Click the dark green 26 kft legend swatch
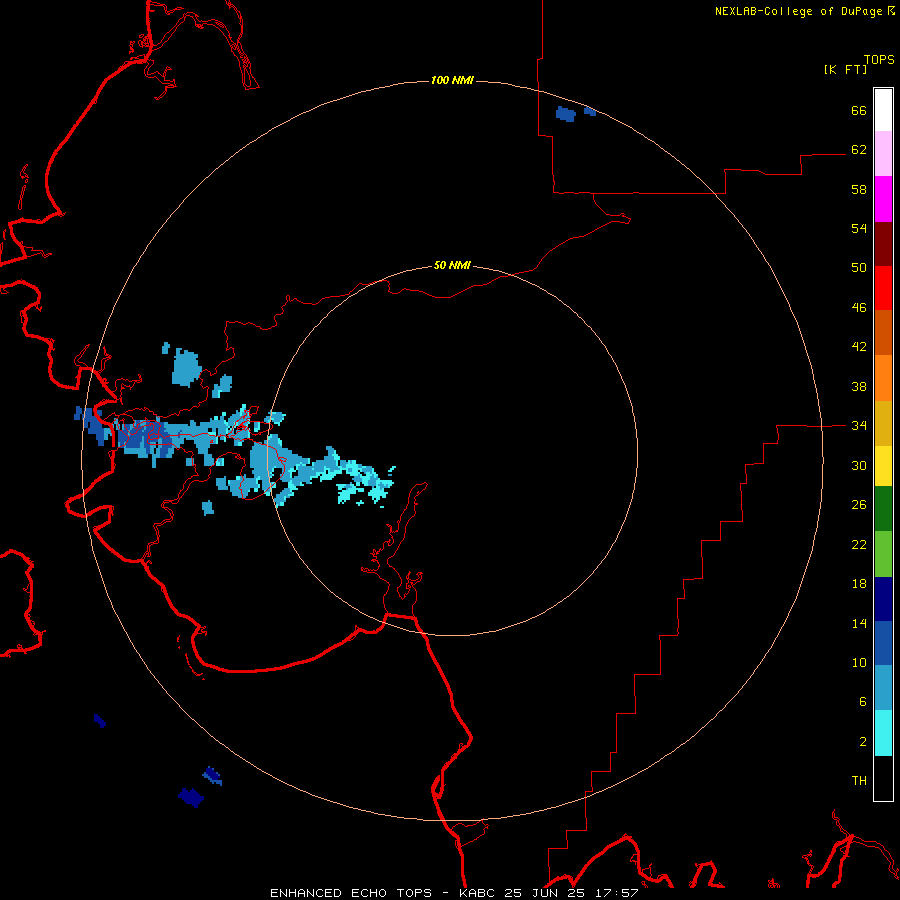The image size is (900, 900). (x=883, y=509)
